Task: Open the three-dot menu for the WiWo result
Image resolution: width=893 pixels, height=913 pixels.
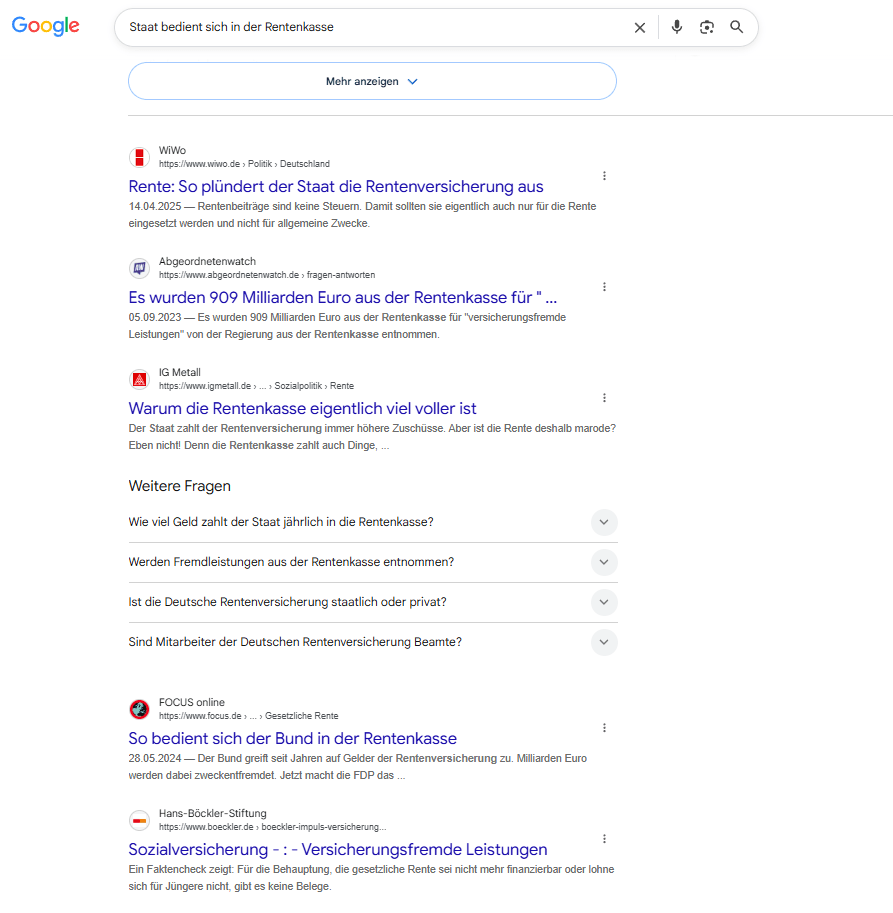Action: pos(604,176)
